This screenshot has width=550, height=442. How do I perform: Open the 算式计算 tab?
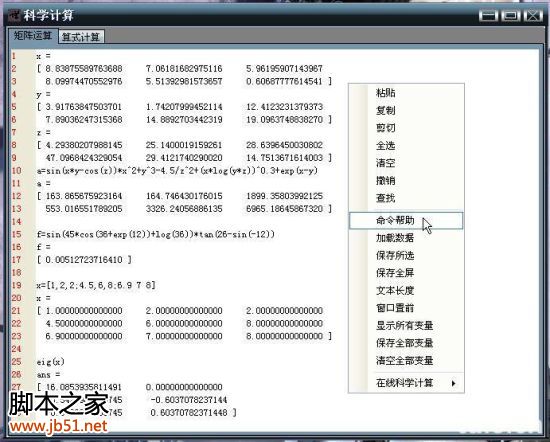tap(81, 37)
